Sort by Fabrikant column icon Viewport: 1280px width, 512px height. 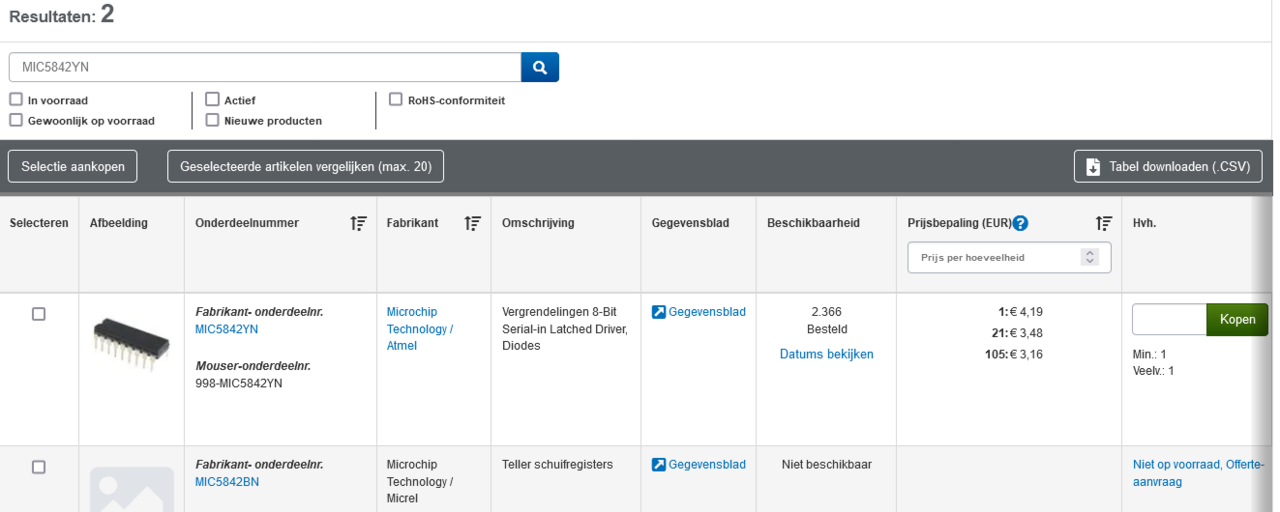click(x=473, y=223)
